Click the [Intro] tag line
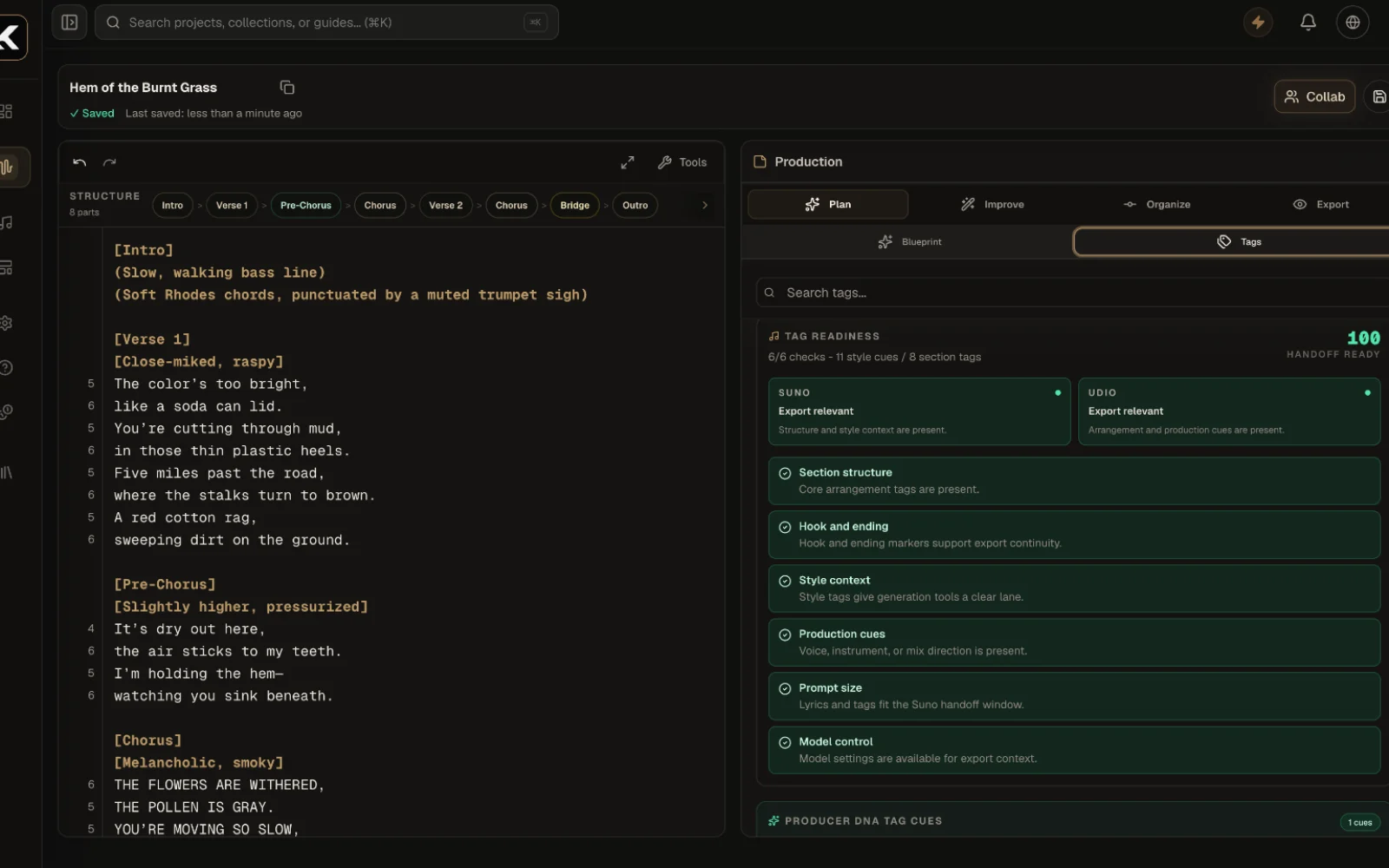 pos(143,250)
